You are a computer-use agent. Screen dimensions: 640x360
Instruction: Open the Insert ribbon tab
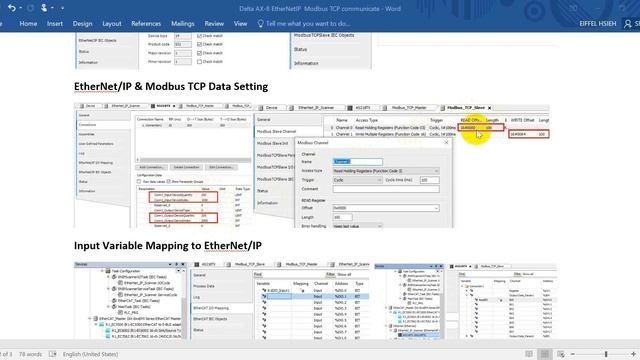click(55, 24)
